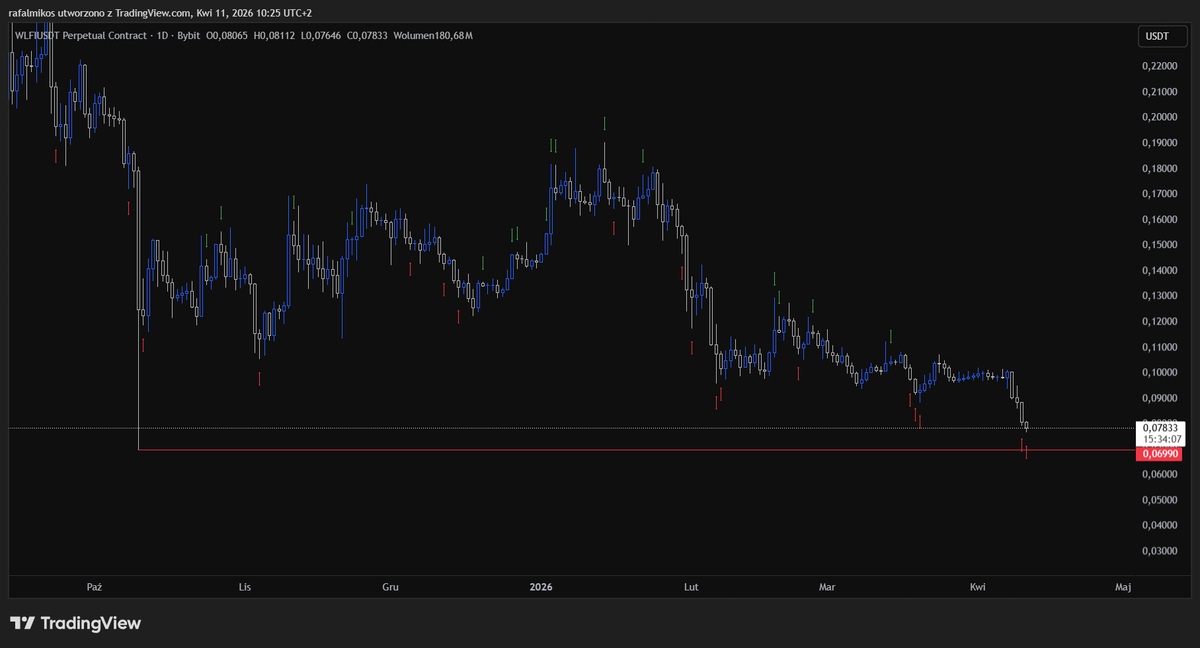Click the low value L0,07646

tap(321, 36)
